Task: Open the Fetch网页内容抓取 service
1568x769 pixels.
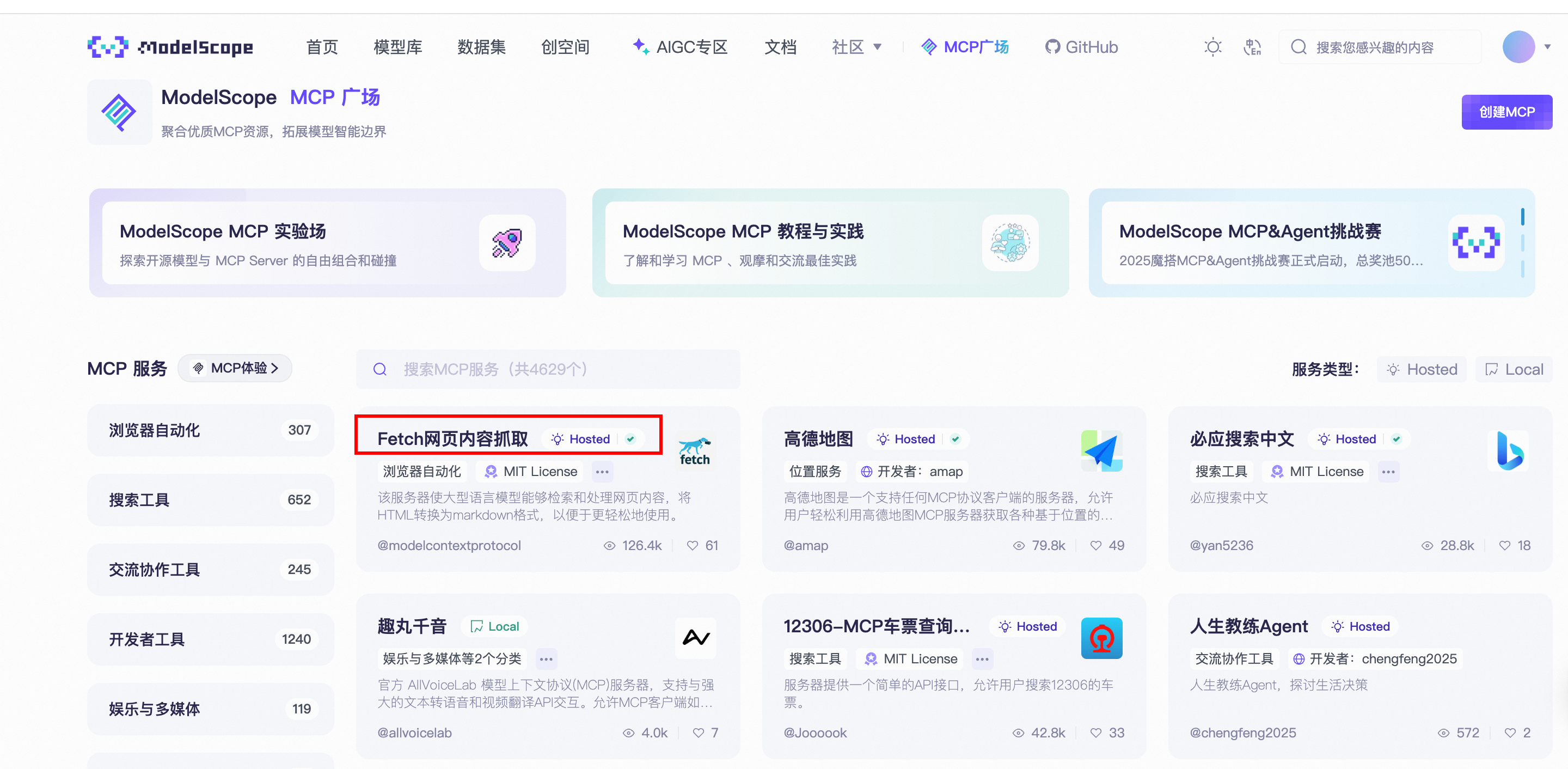Action: [453, 439]
